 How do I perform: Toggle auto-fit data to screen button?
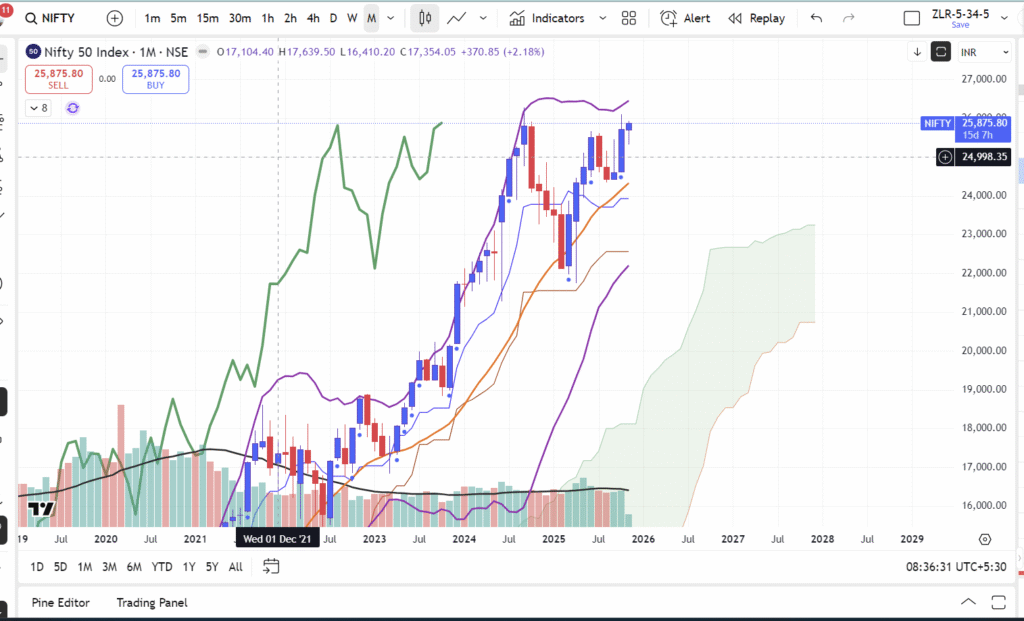940,52
